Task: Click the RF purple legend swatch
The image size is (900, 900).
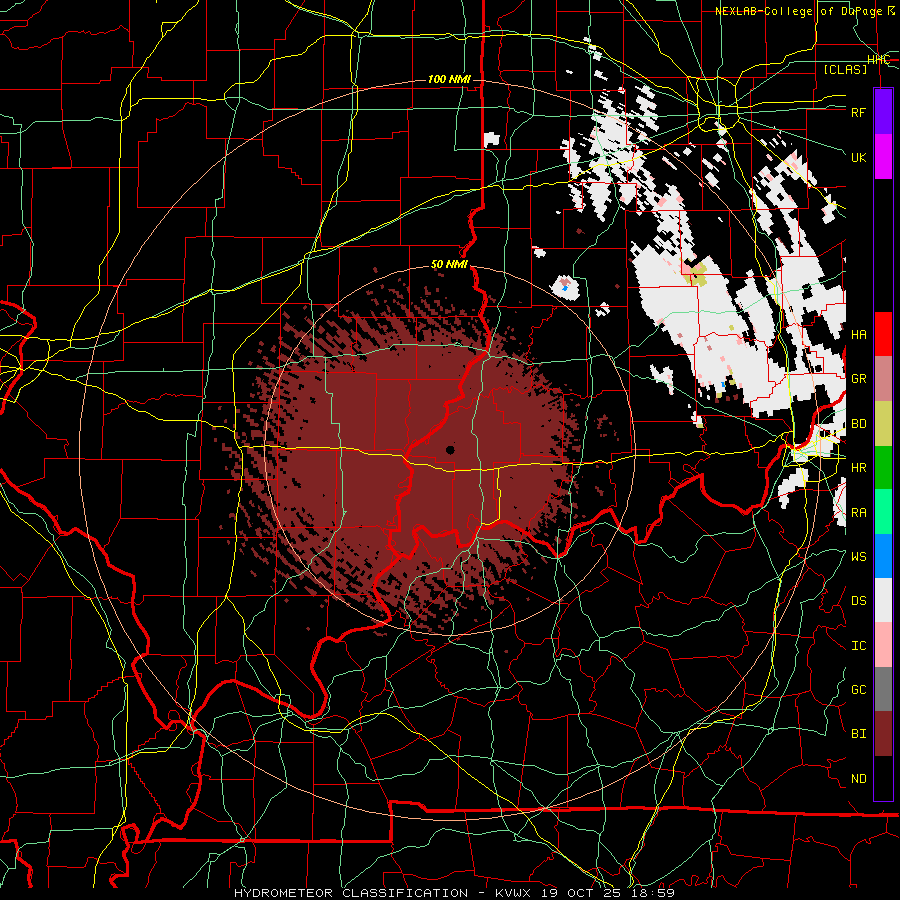Action: point(883,112)
